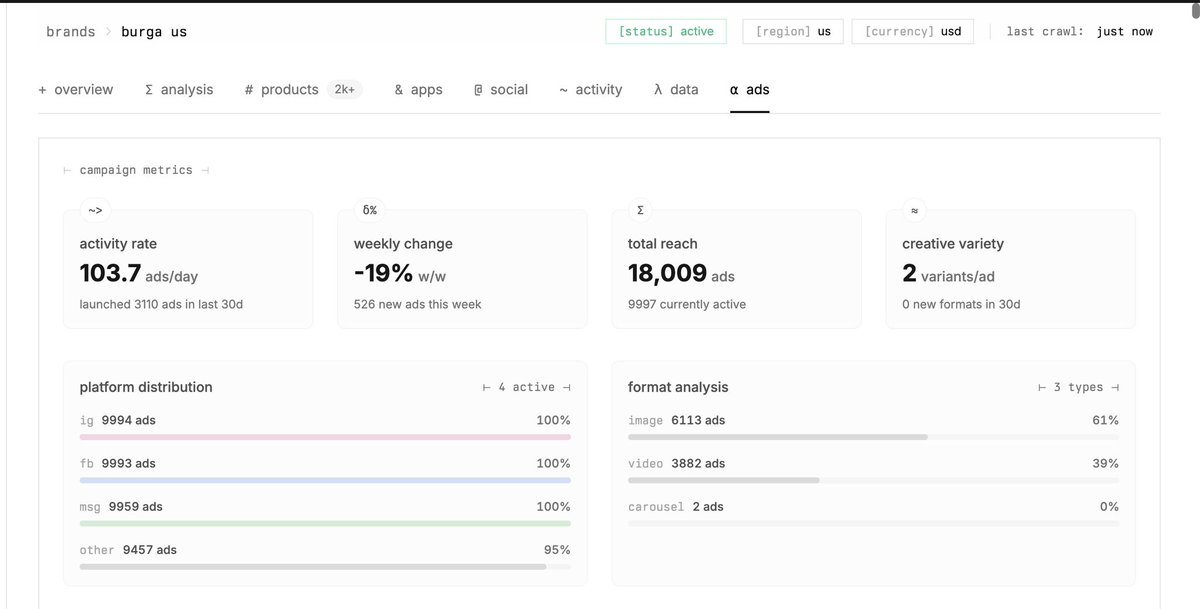The image size is (1200, 609).
Task: Click the right arrow beside campaign metrics
Action: point(207,169)
